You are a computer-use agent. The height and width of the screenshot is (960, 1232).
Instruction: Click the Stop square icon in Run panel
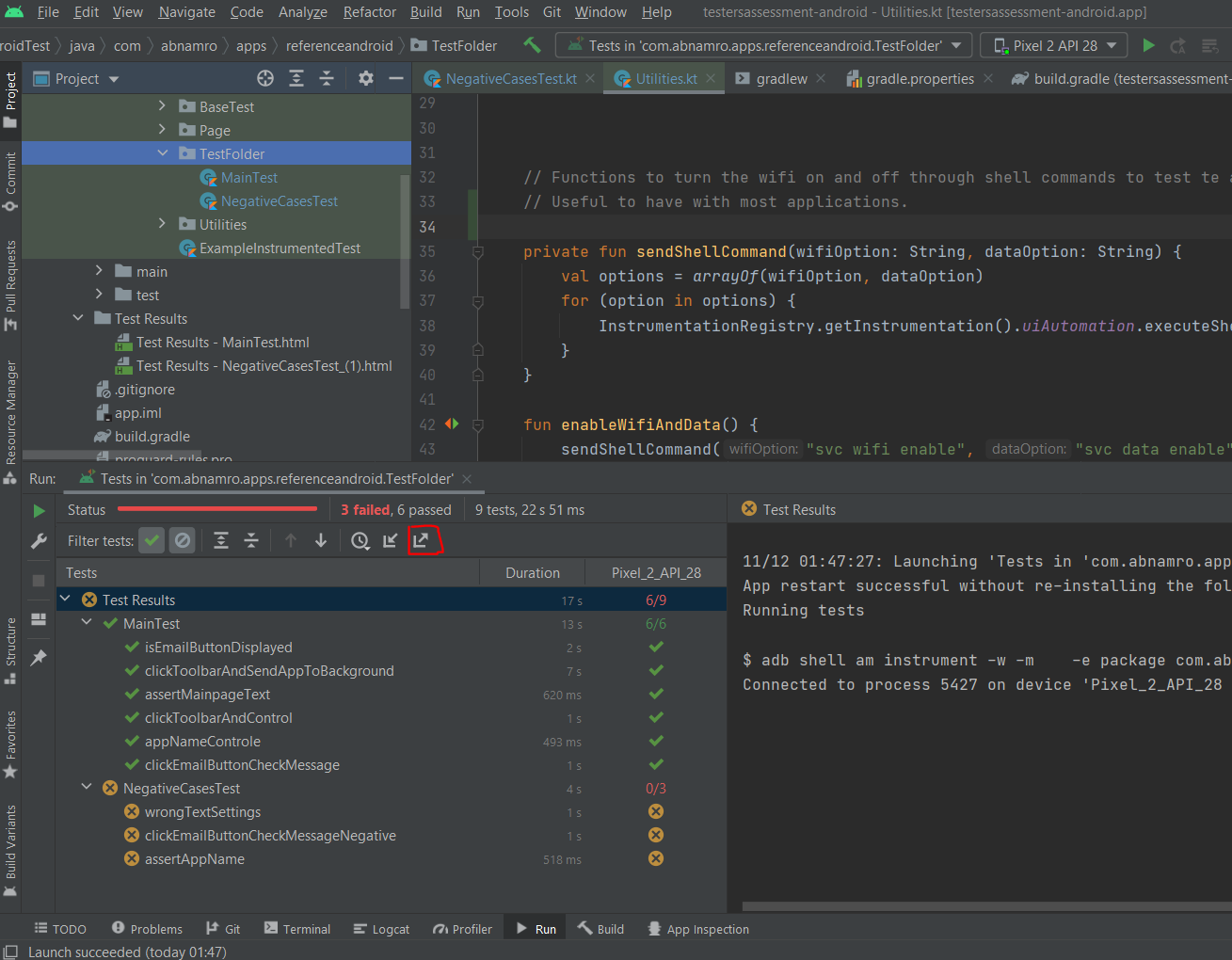point(39,581)
